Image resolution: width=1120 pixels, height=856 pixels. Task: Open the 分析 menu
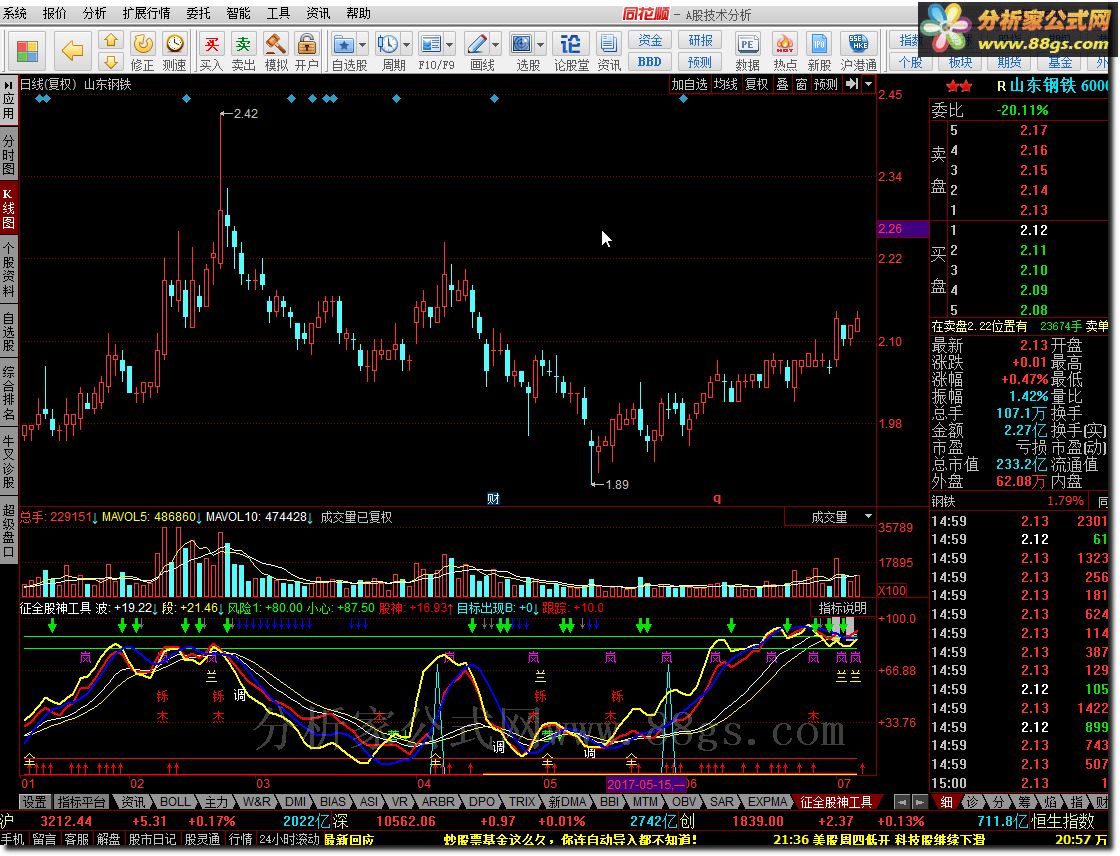point(94,13)
